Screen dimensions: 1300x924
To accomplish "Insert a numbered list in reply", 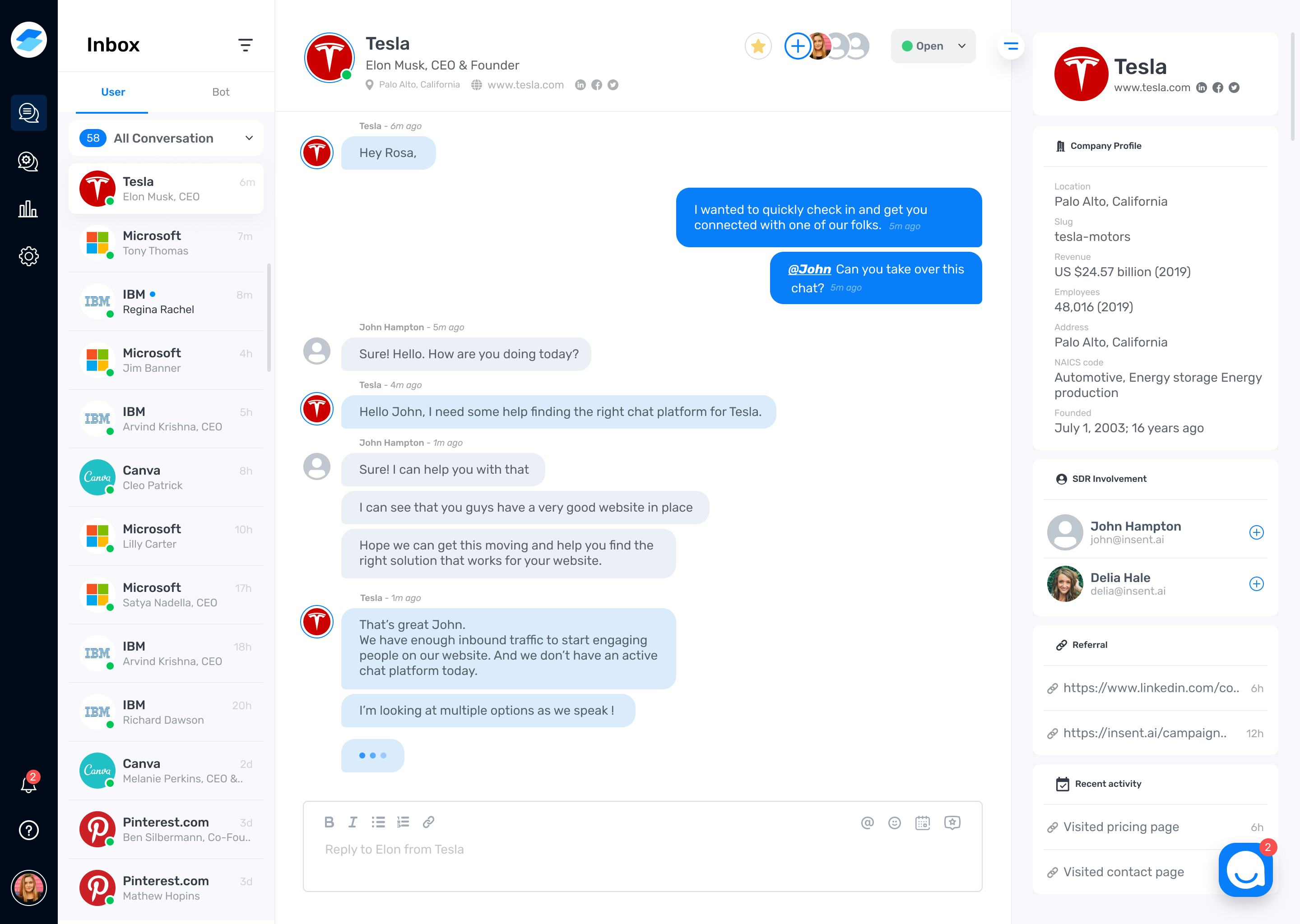I will [403, 822].
